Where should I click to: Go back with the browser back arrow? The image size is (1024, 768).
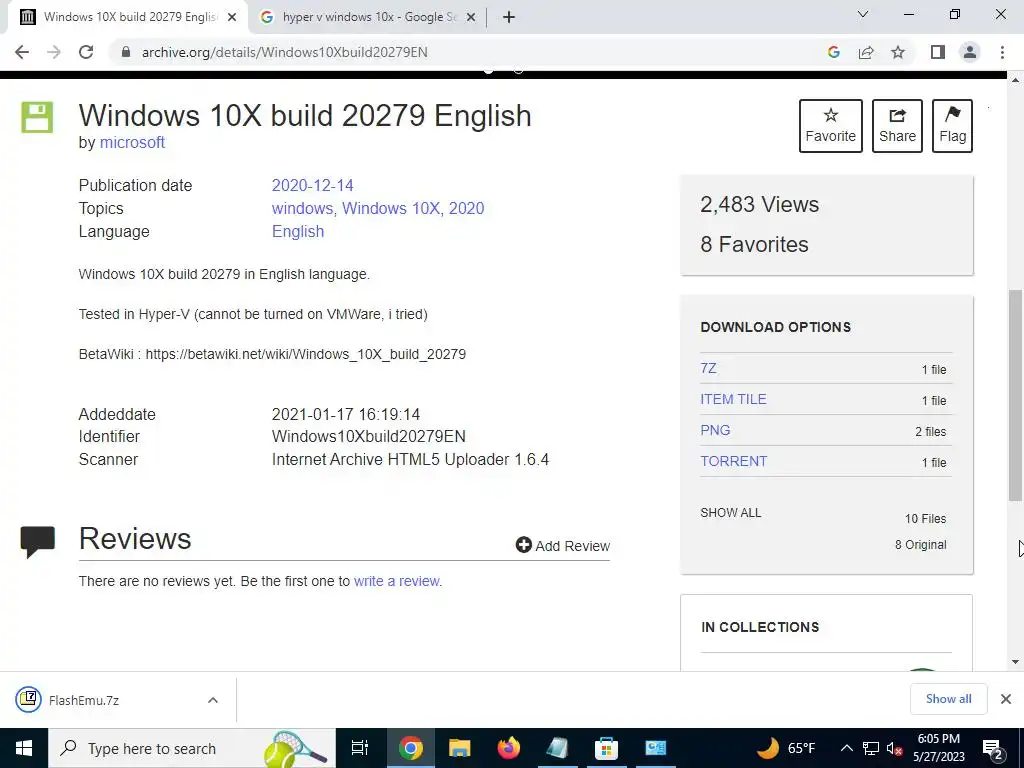[22, 52]
